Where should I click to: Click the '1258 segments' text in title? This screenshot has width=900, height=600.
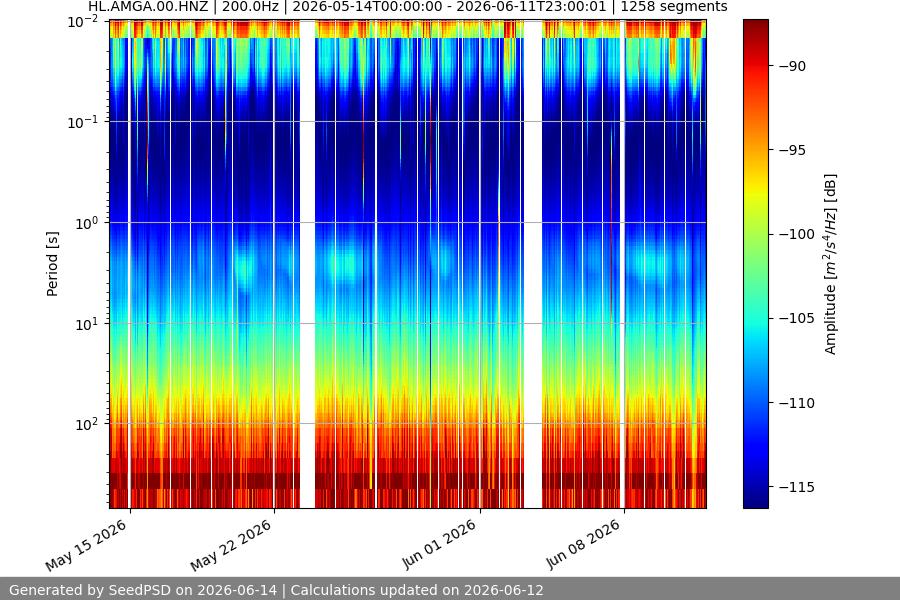pos(674,7)
